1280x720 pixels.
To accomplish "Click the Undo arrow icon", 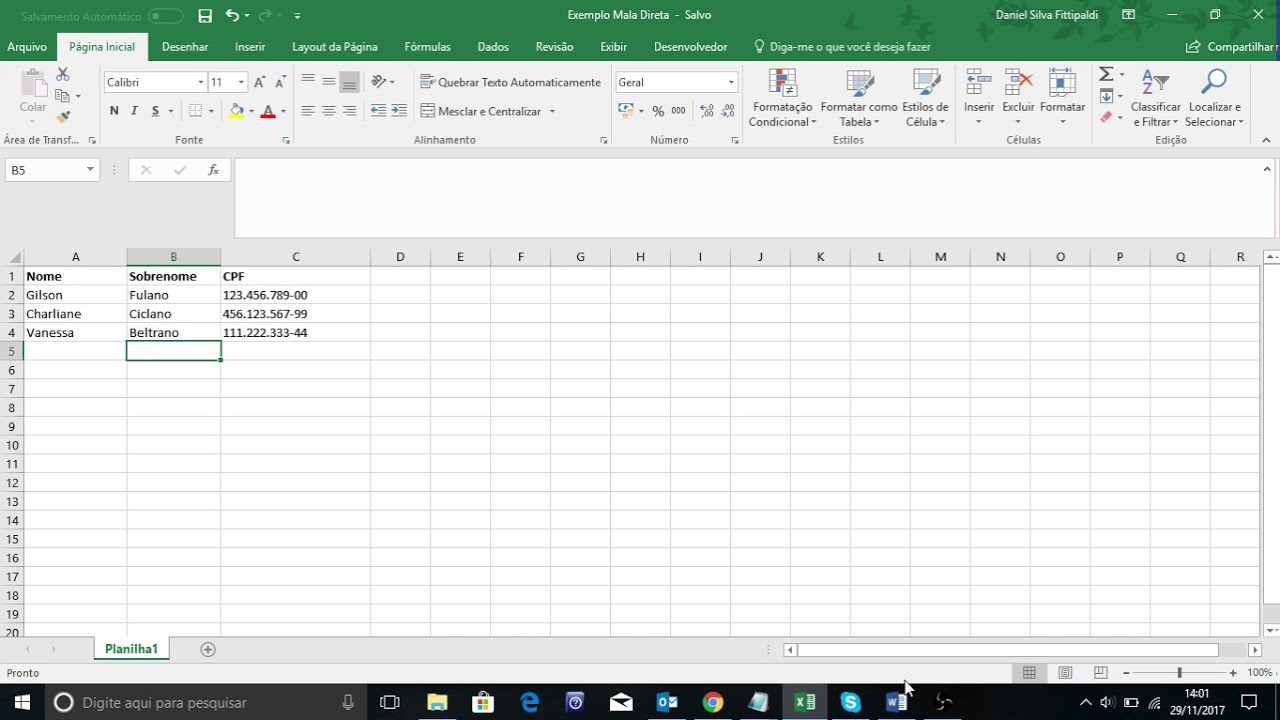I will tap(232, 15).
